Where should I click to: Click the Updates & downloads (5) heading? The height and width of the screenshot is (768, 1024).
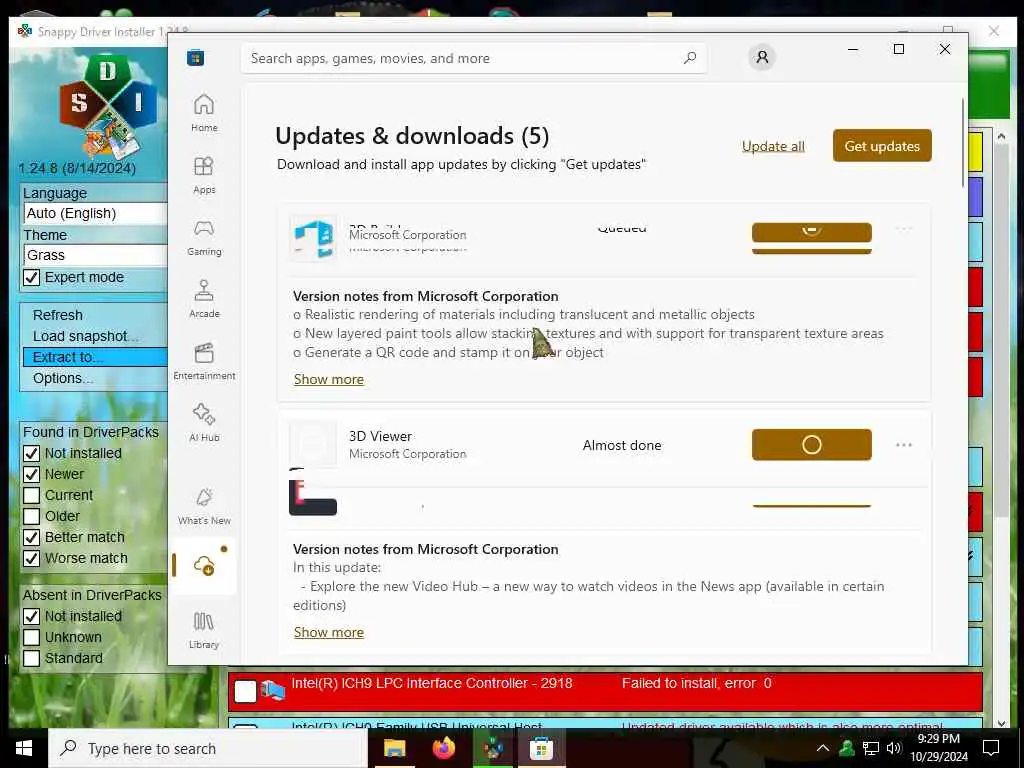(x=412, y=136)
